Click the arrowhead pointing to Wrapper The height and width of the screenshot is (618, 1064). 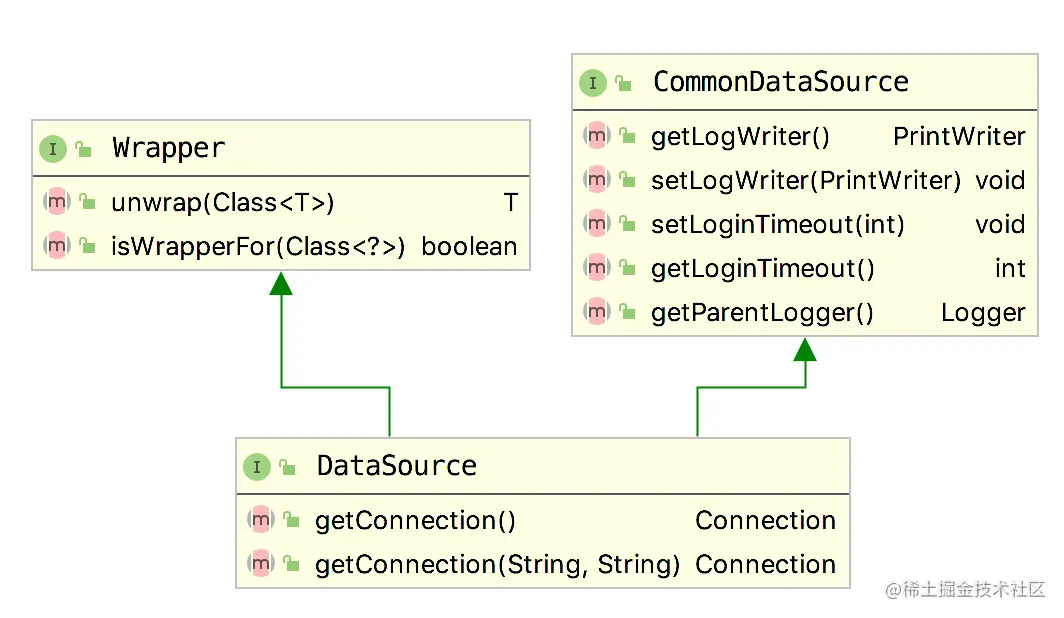click(x=281, y=283)
